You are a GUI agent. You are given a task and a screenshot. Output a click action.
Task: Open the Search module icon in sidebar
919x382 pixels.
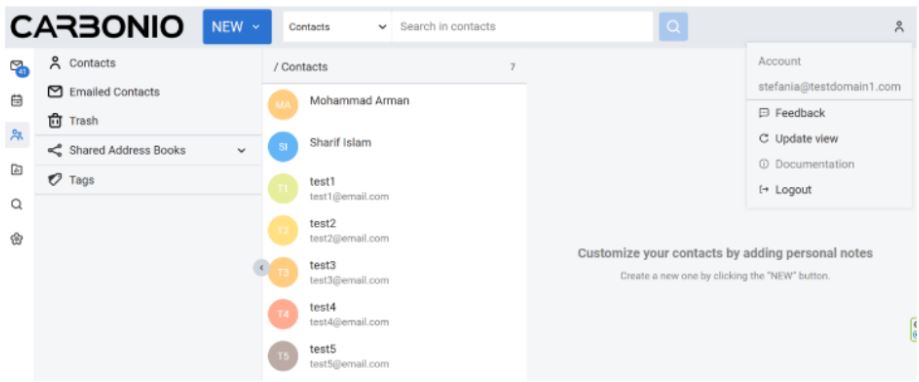coord(17,204)
